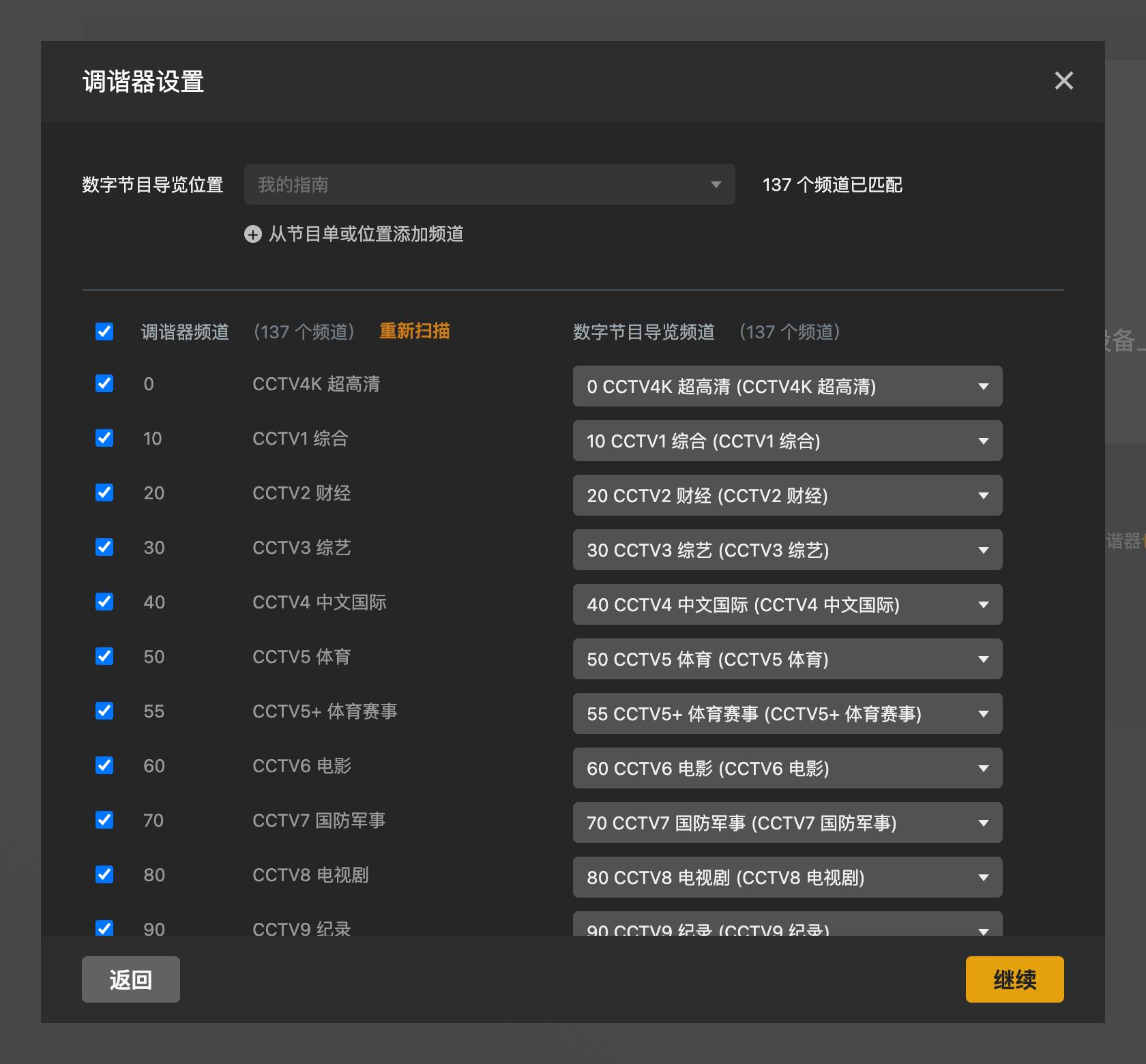Viewport: 1146px width, 1064px height.
Task: Open the CCTV3 综艺 channel mapping selector
Action: [x=787, y=550]
